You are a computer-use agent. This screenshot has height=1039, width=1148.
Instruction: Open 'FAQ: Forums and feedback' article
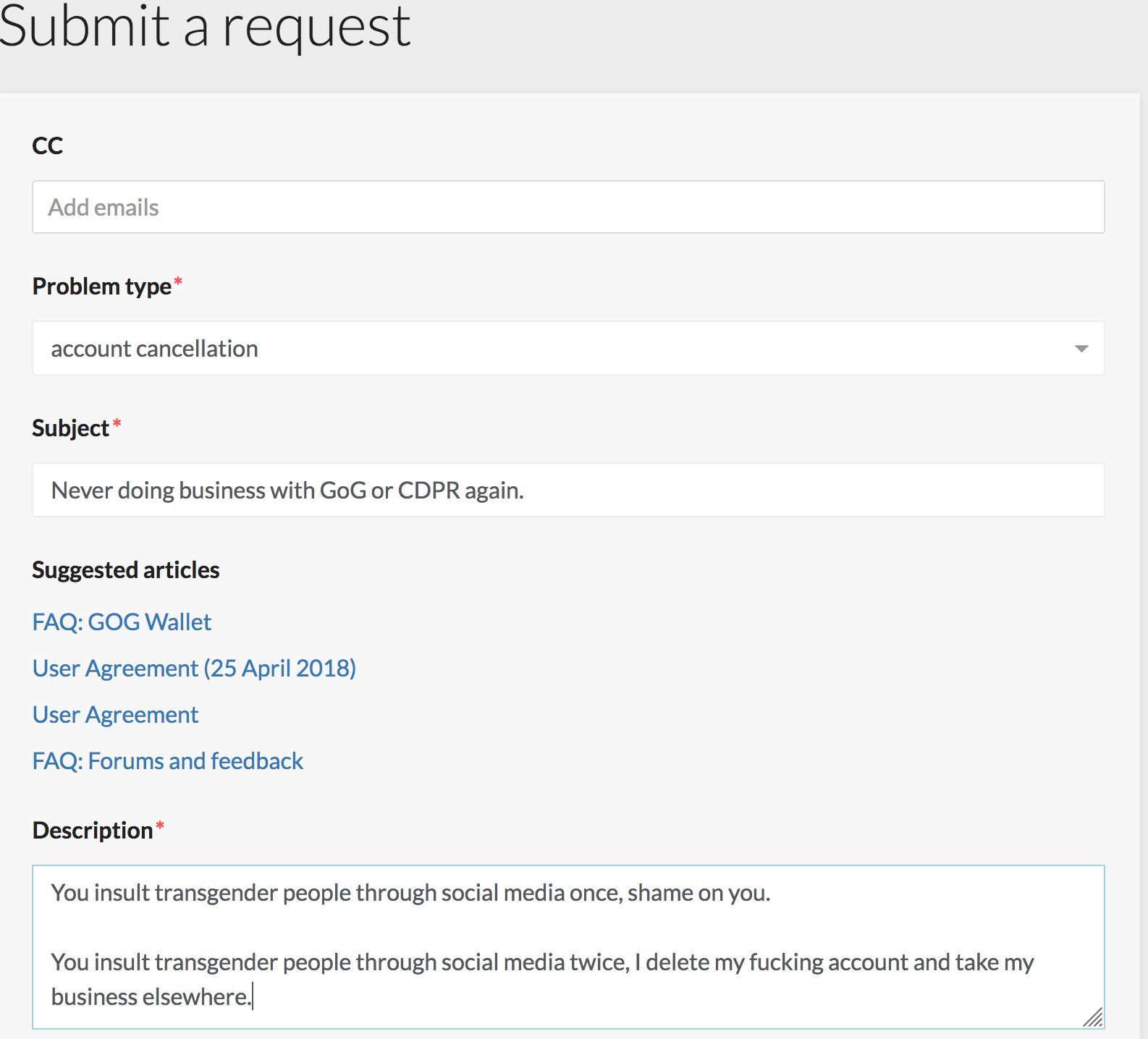(x=167, y=761)
